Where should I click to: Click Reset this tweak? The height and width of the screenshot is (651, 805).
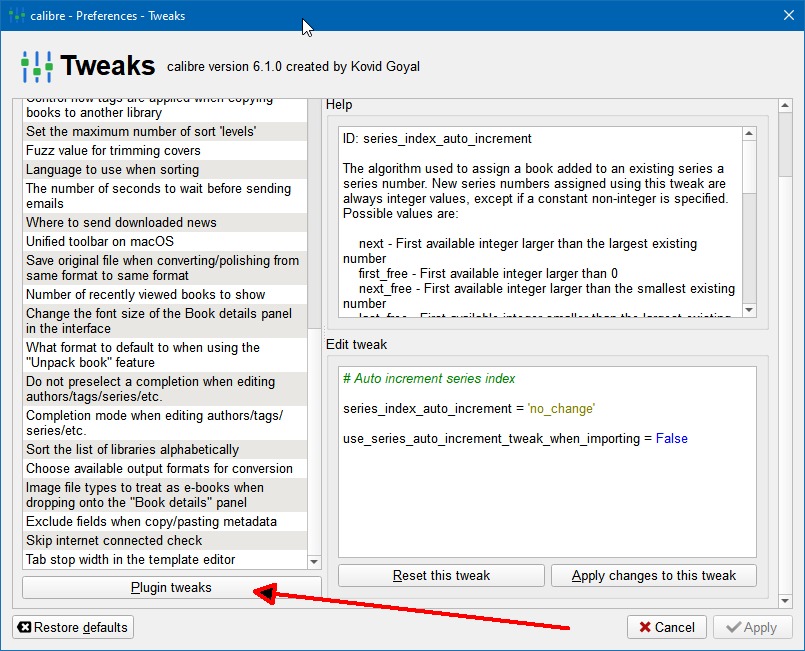(x=441, y=576)
